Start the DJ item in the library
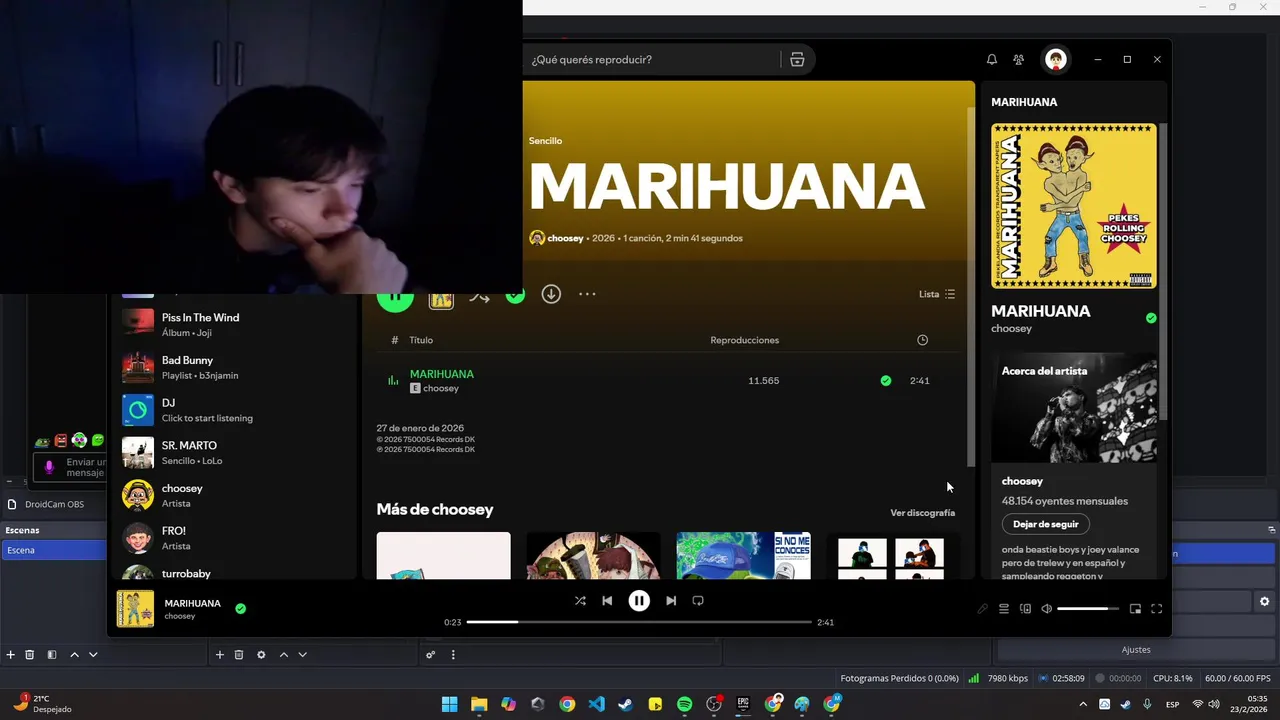 click(x=233, y=410)
